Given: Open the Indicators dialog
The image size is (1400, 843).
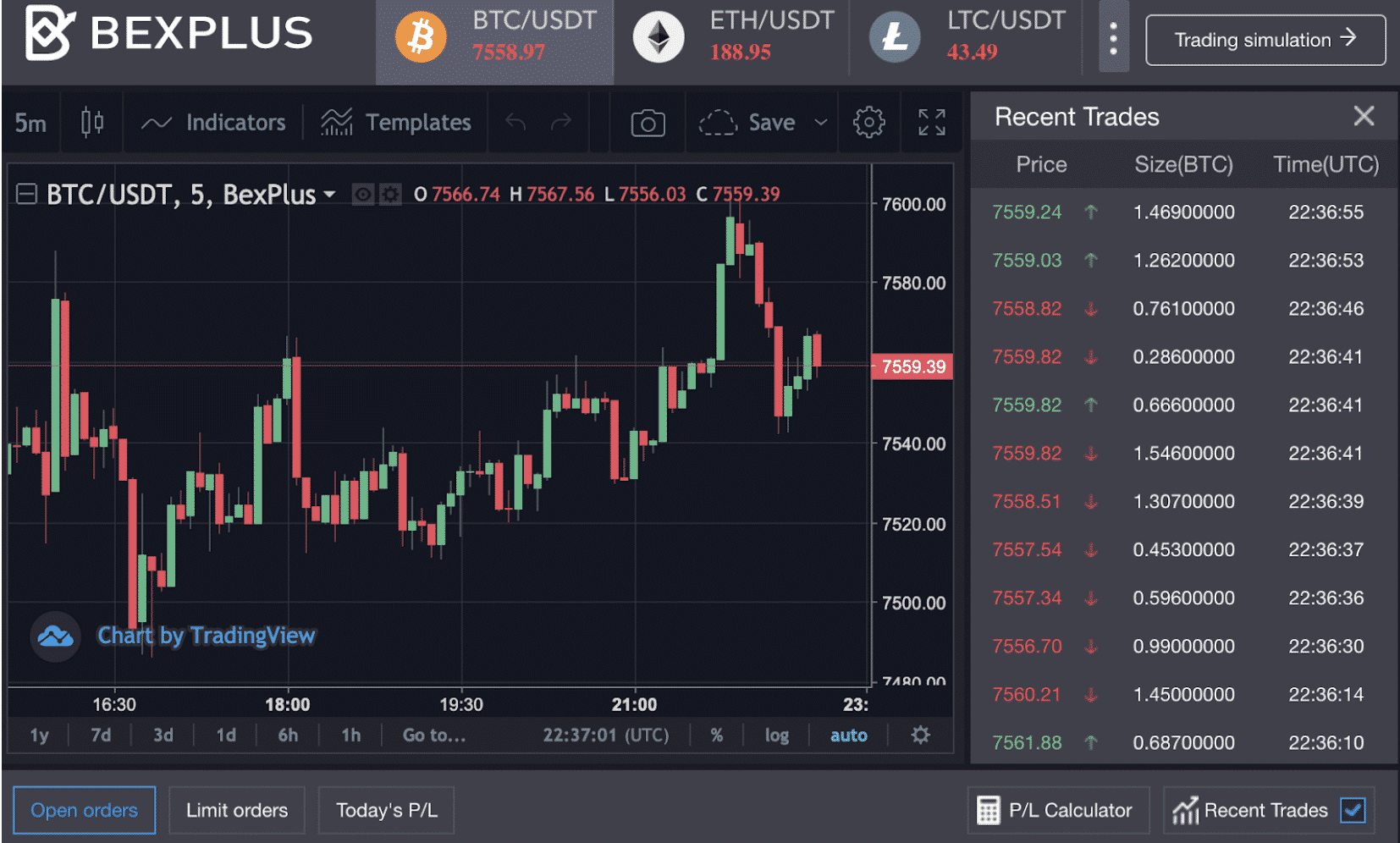Looking at the screenshot, I should [x=213, y=123].
